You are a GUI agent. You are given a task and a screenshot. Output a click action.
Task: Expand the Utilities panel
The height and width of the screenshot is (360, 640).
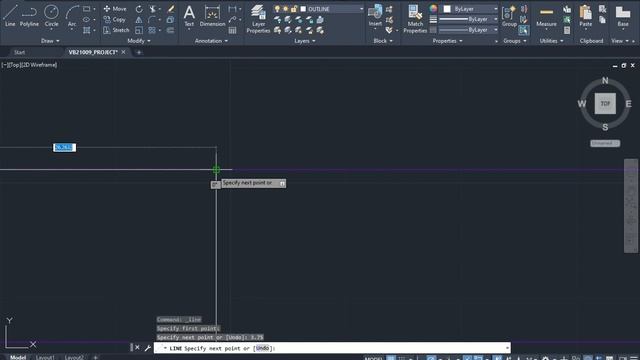point(551,41)
